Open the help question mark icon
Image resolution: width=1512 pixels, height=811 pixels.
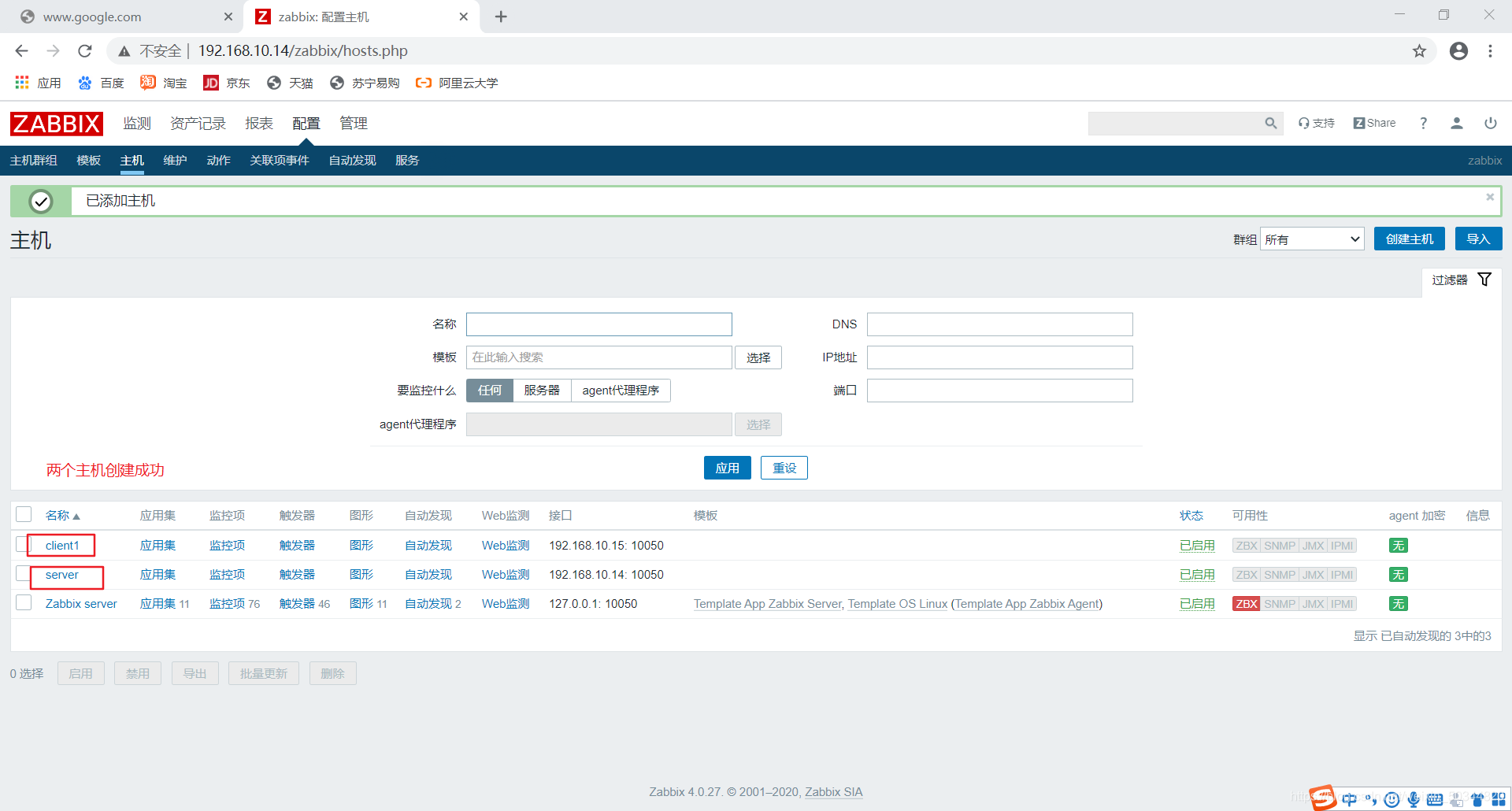coord(1423,123)
